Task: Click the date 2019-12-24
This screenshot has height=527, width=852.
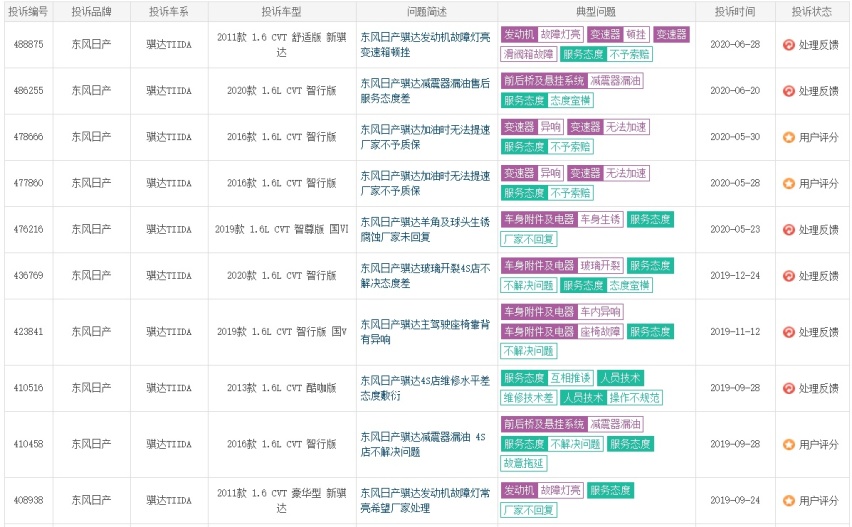Action: tap(735, 275)
